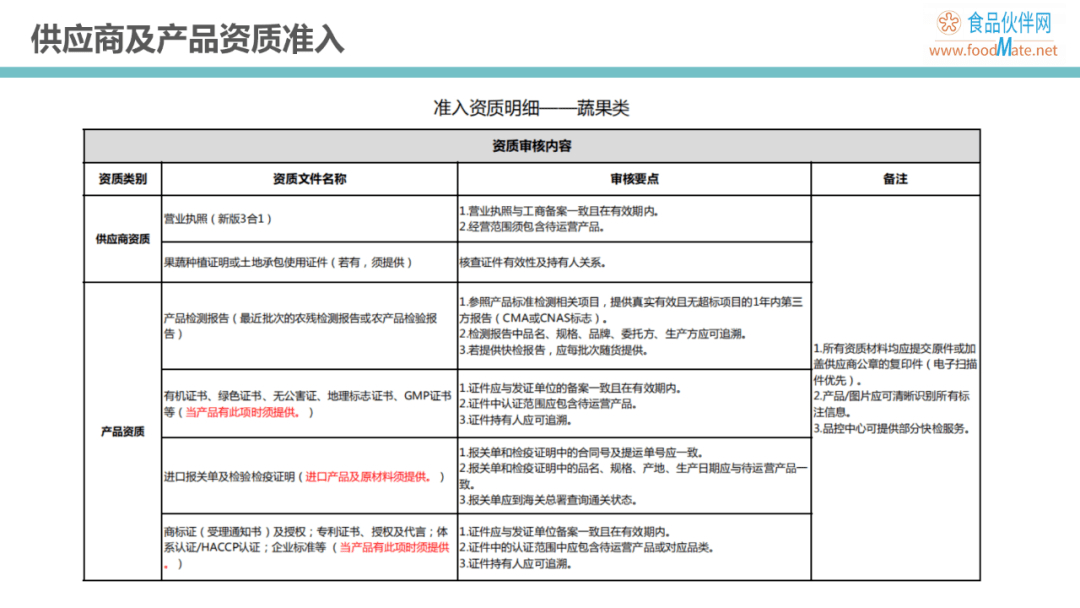
Task: Click the 资质类别 column header
Action: click(123, 179)
